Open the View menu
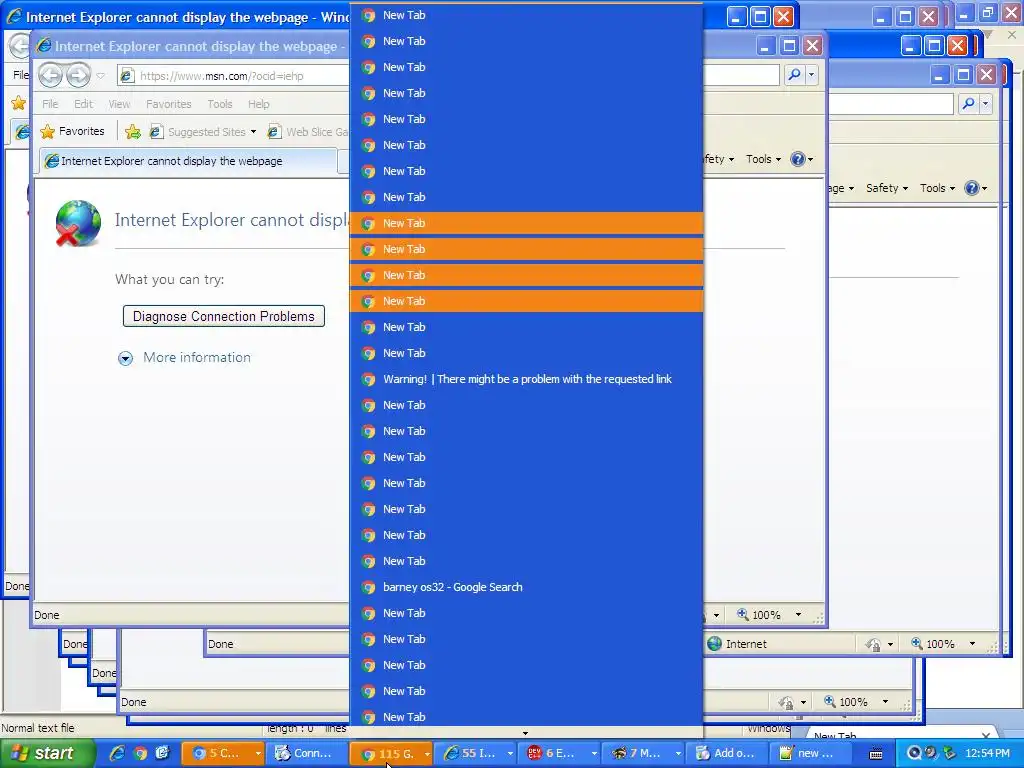 pos(119,104)
